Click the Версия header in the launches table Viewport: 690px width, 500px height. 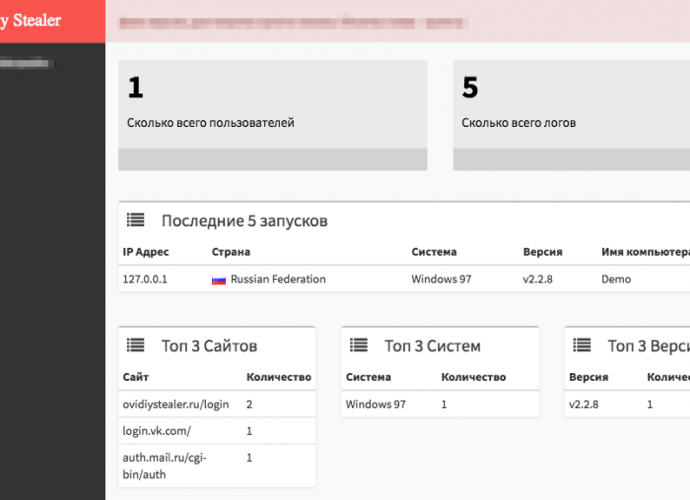(x=543, y=252)
